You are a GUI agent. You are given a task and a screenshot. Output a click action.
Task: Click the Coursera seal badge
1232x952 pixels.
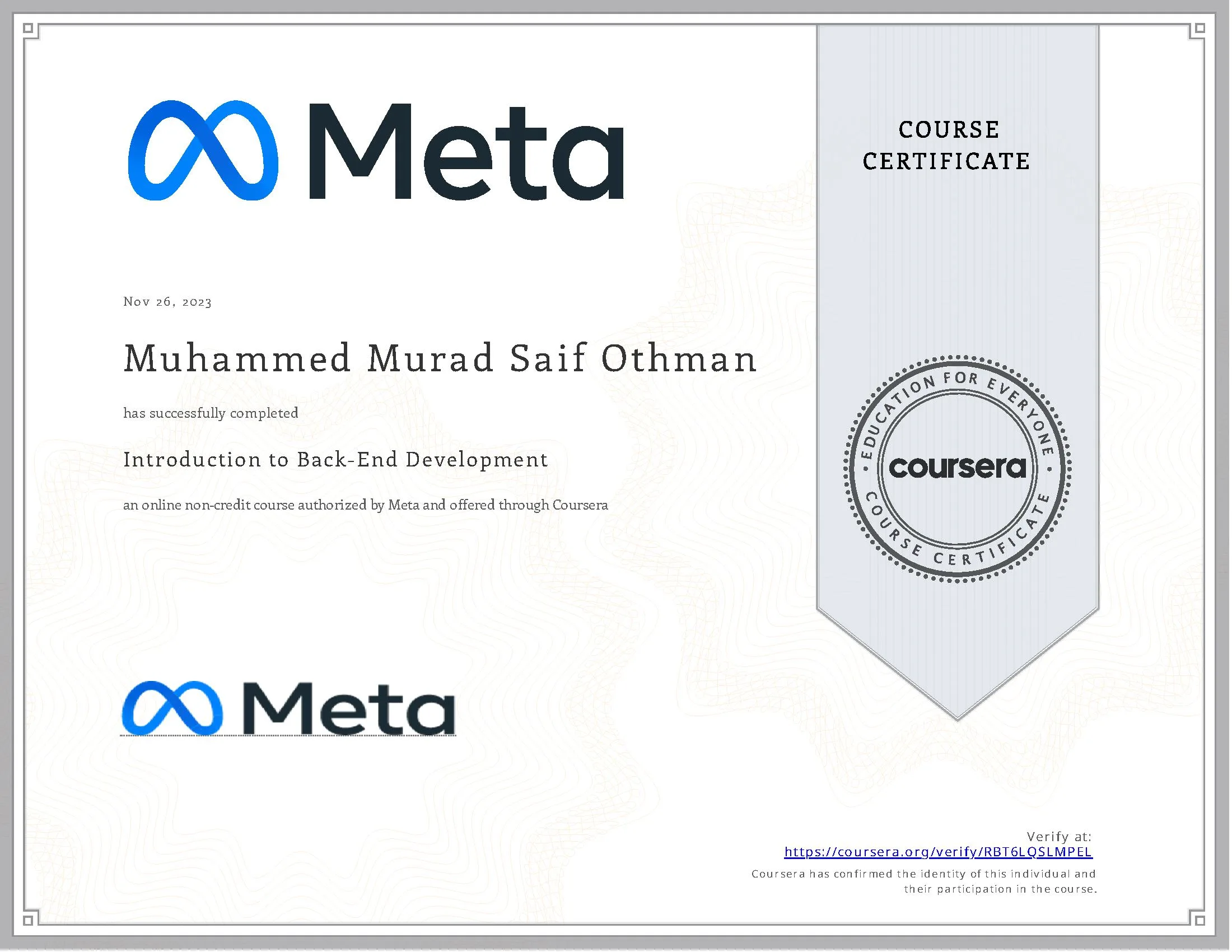coord(957,468)
